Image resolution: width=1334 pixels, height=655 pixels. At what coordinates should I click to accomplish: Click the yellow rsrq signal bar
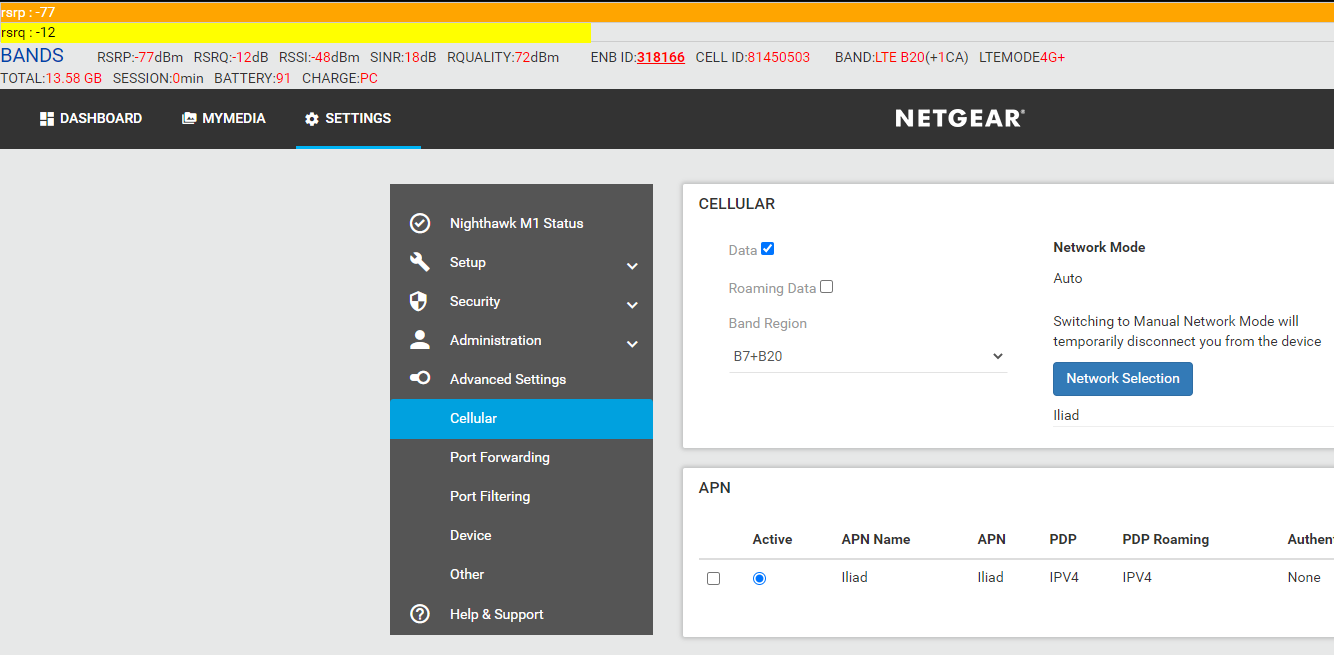click(x=296, y=32)
